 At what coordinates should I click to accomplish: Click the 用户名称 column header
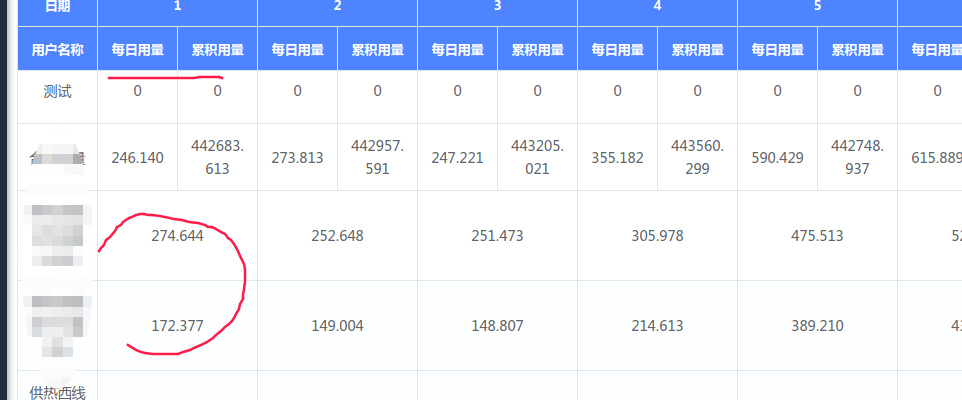[57, 49]
